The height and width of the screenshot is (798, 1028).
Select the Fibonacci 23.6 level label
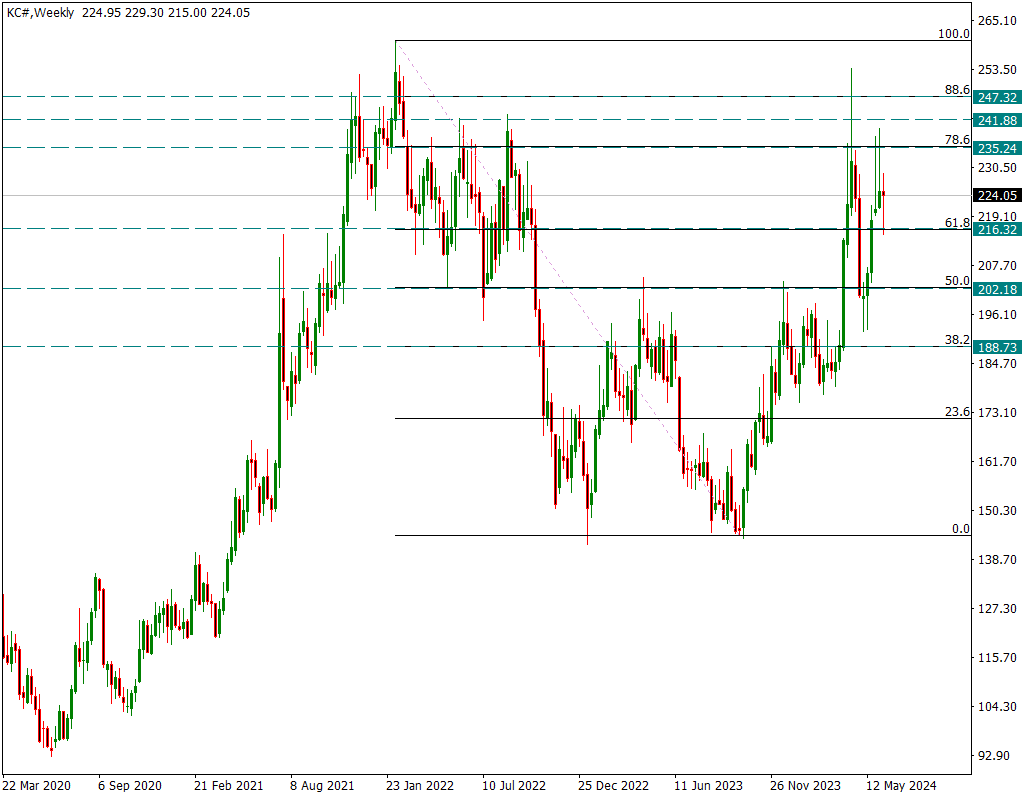[957, 412]
